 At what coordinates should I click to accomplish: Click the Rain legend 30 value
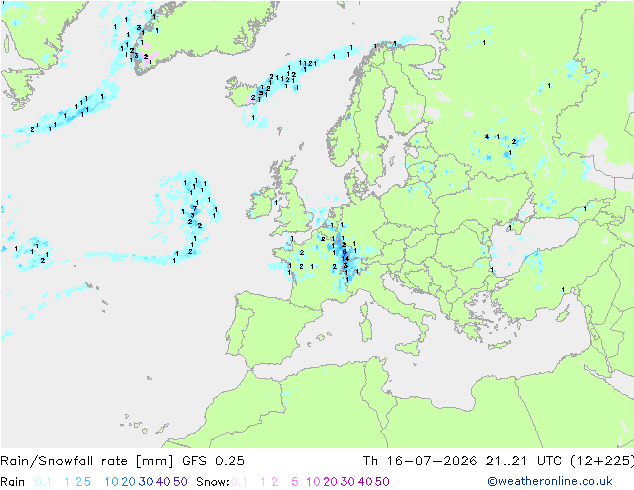click(x=146, y=482)
